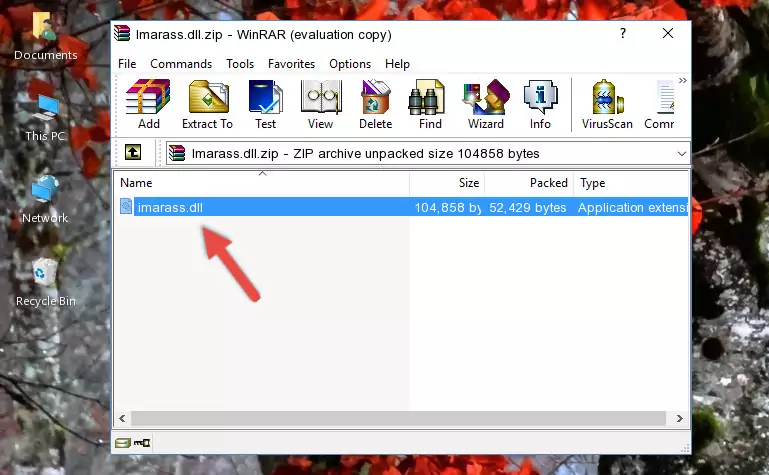
Task: Click the Add archive toolbar icon
Action: 148,104
